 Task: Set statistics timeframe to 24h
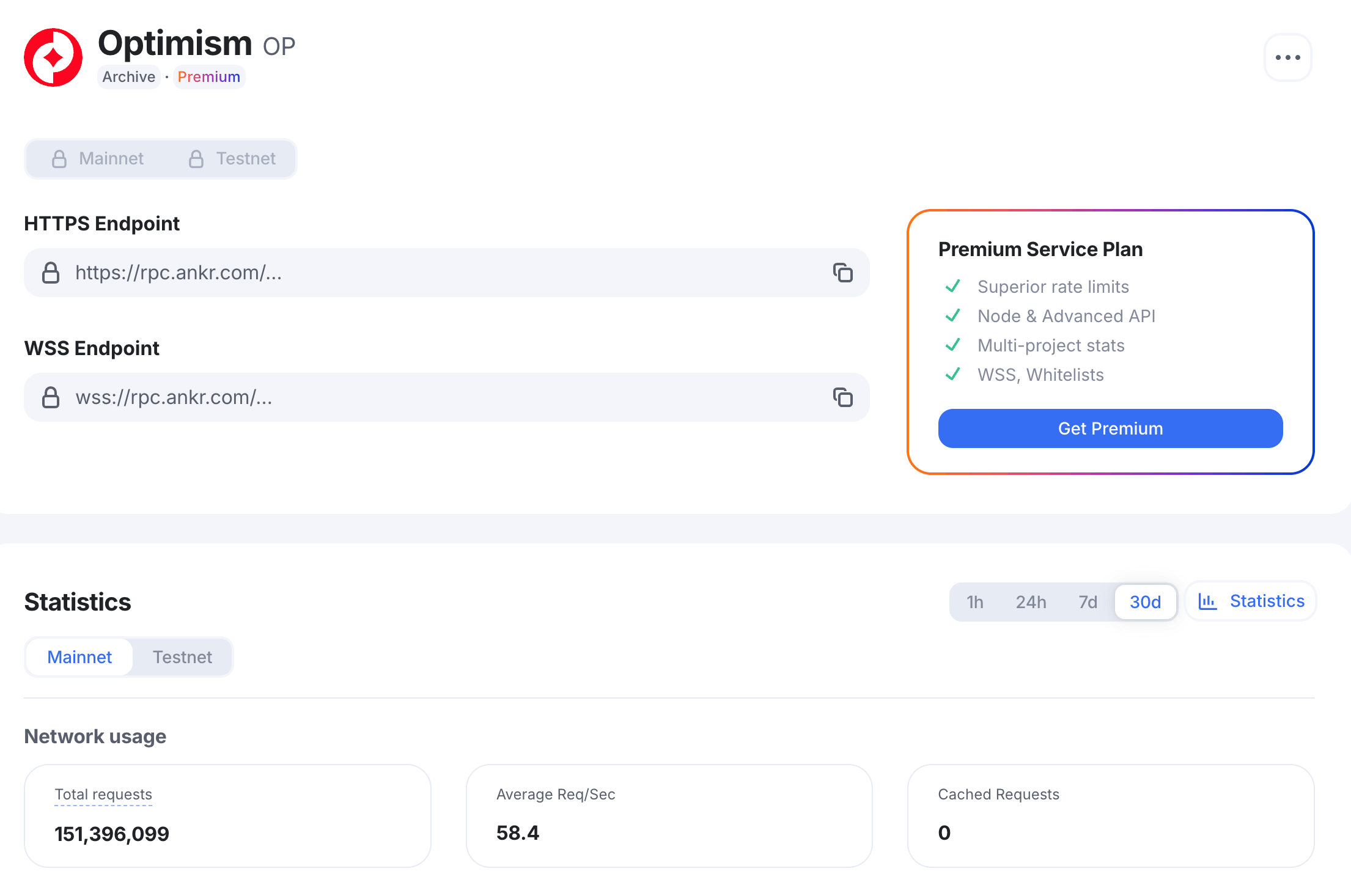pos(1031,602)
